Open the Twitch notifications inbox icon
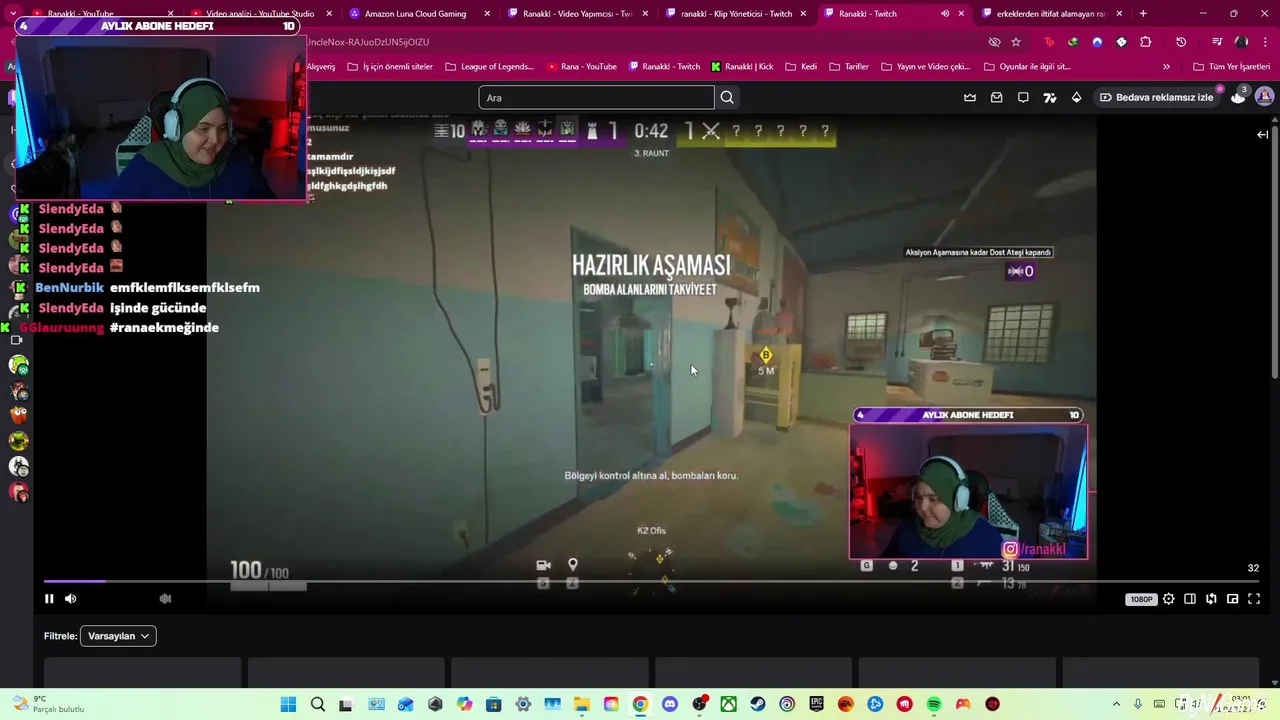Image resolution: width=1280 pixels, height=720 pixels. click(996, 97)
